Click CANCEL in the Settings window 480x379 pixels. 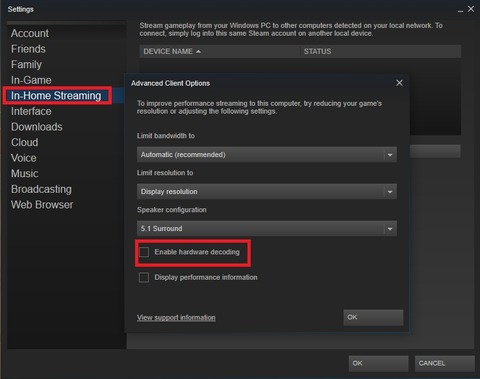tap(445, 363)
